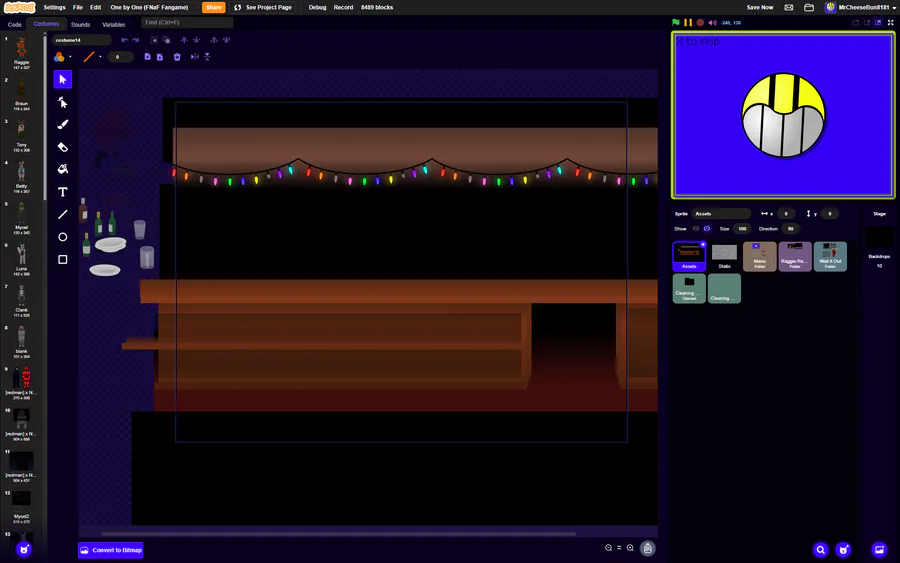
Task: Click the yellow pause button
Action: click(x=688, y=22)
